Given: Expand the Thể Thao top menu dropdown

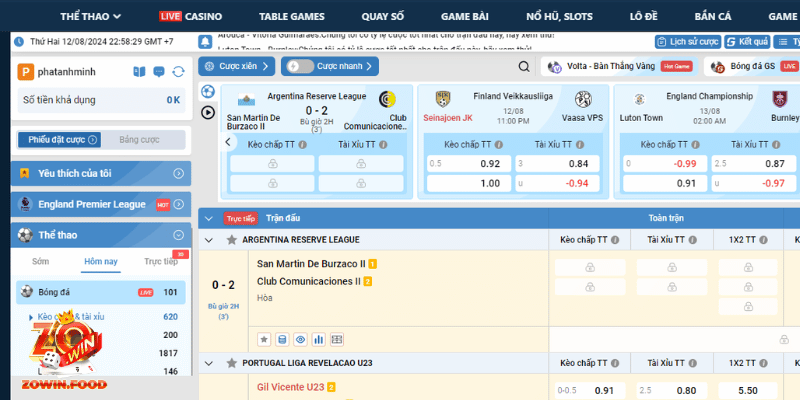Looking at the screenshot, I should click(x=90, y=17).
